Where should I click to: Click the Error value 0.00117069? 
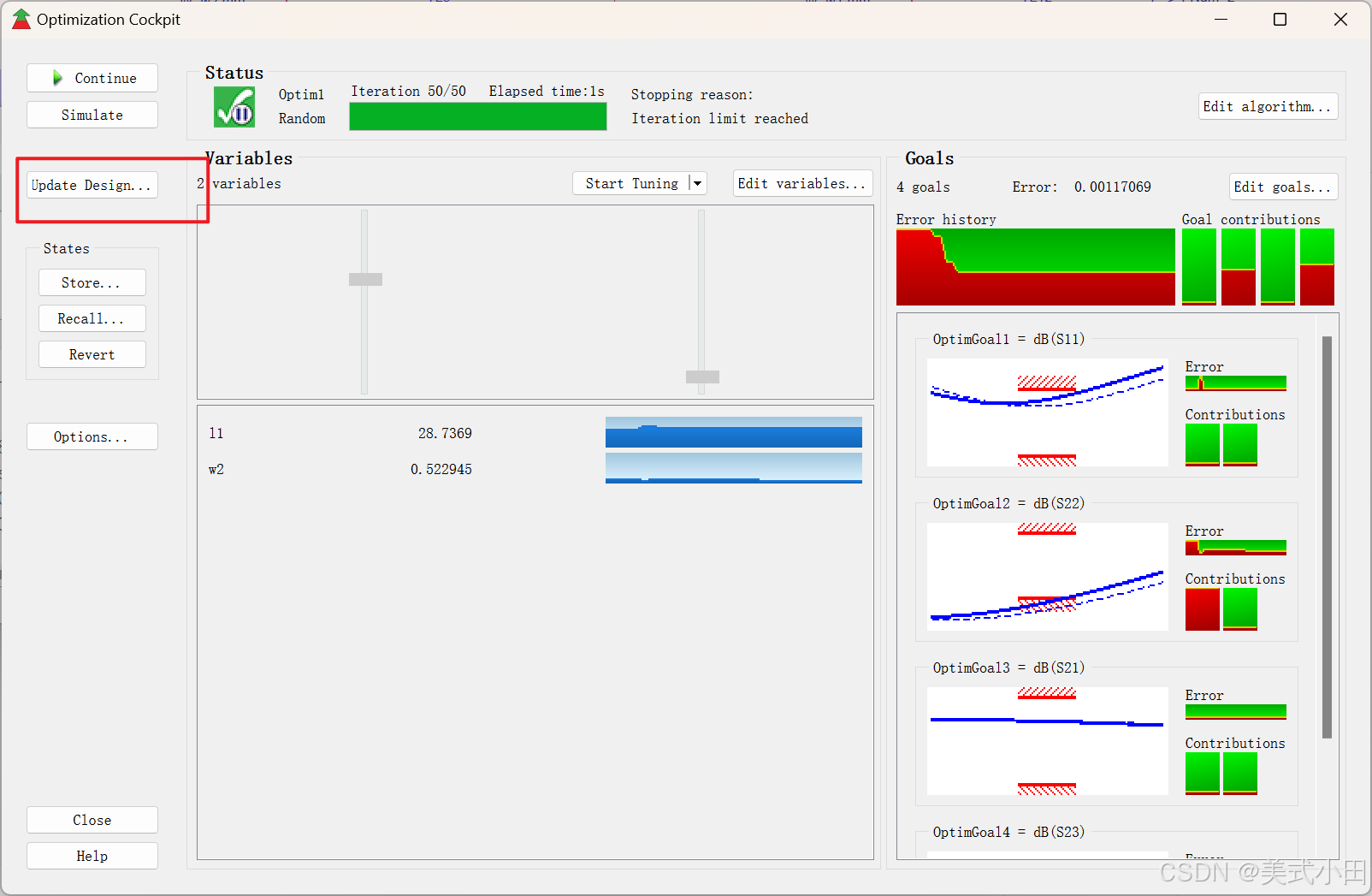tap(1113, 187)
